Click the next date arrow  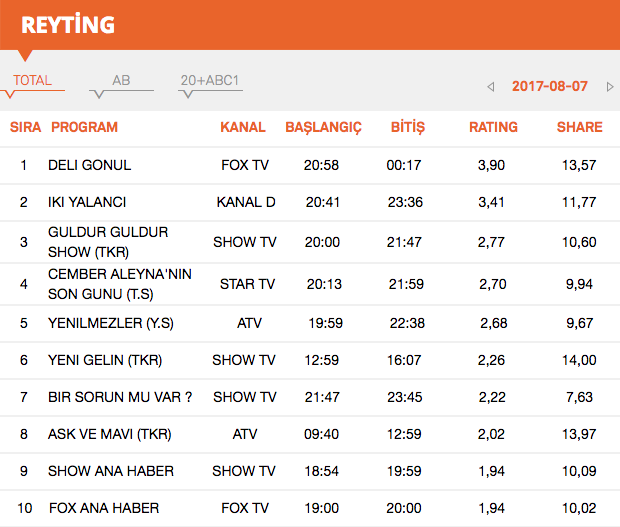pyautogui.click(x=610, y=87)
